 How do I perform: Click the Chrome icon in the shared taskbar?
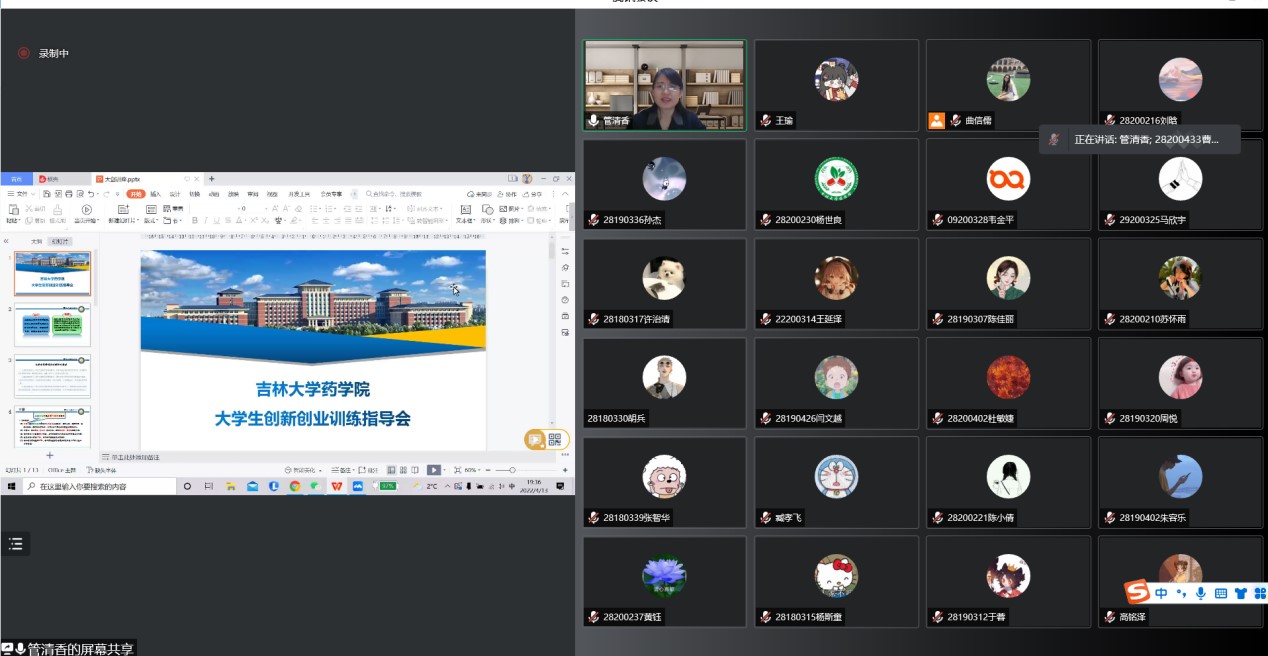(x=295, y=486)
